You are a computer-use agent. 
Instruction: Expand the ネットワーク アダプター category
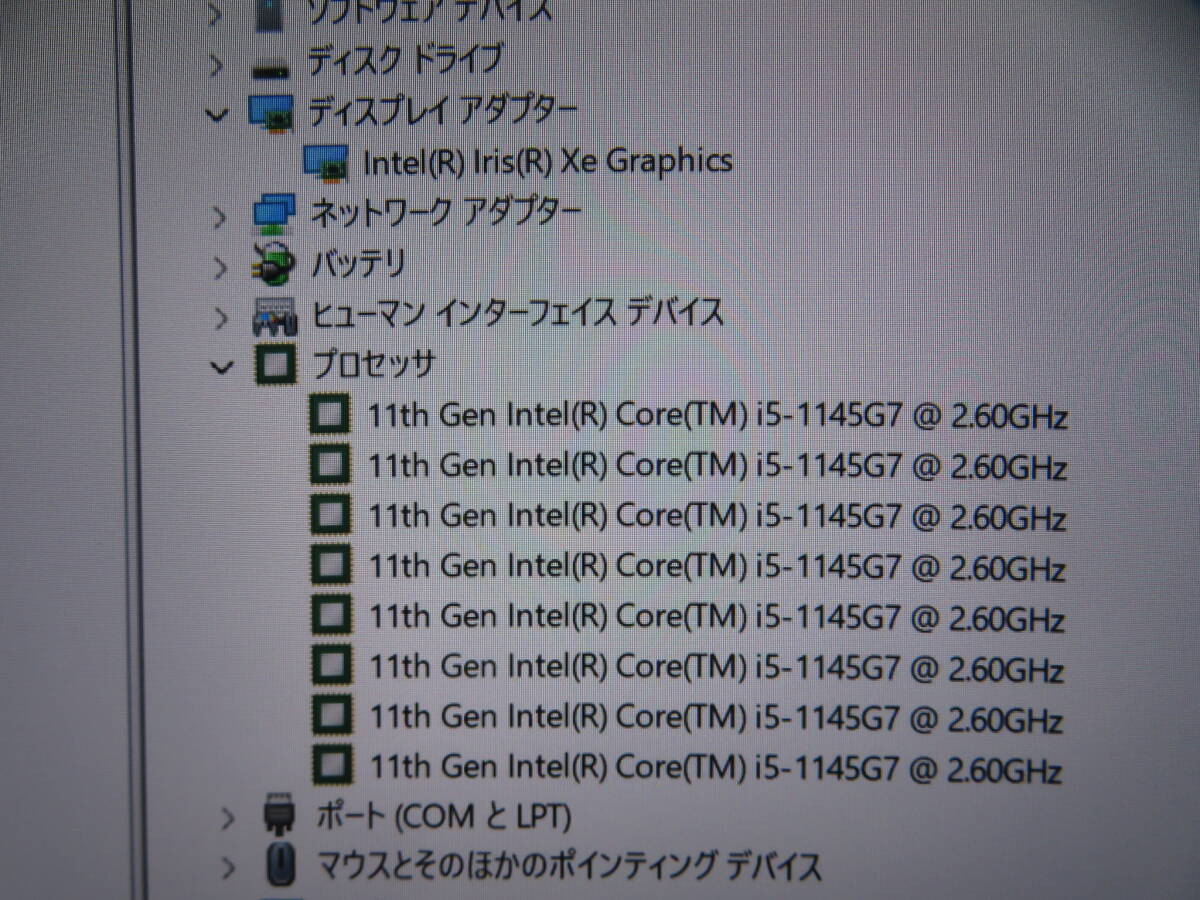click(220, 215)
